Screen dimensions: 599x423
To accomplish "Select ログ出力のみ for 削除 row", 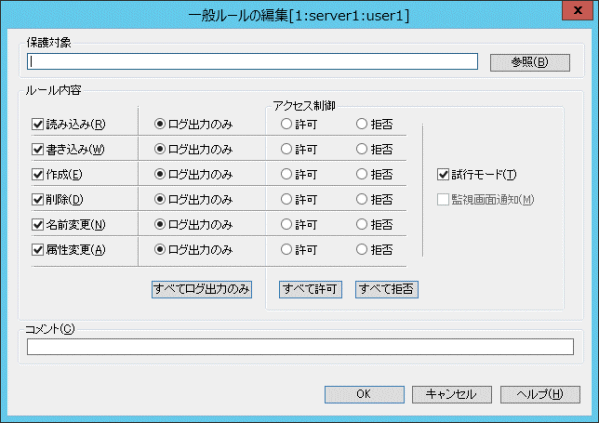I will (x=160, y=199).
